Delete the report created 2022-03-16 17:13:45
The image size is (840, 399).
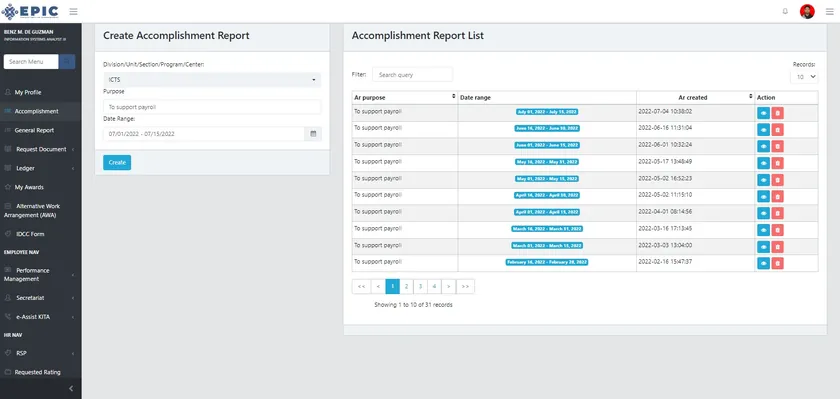[x=777, y=230]
